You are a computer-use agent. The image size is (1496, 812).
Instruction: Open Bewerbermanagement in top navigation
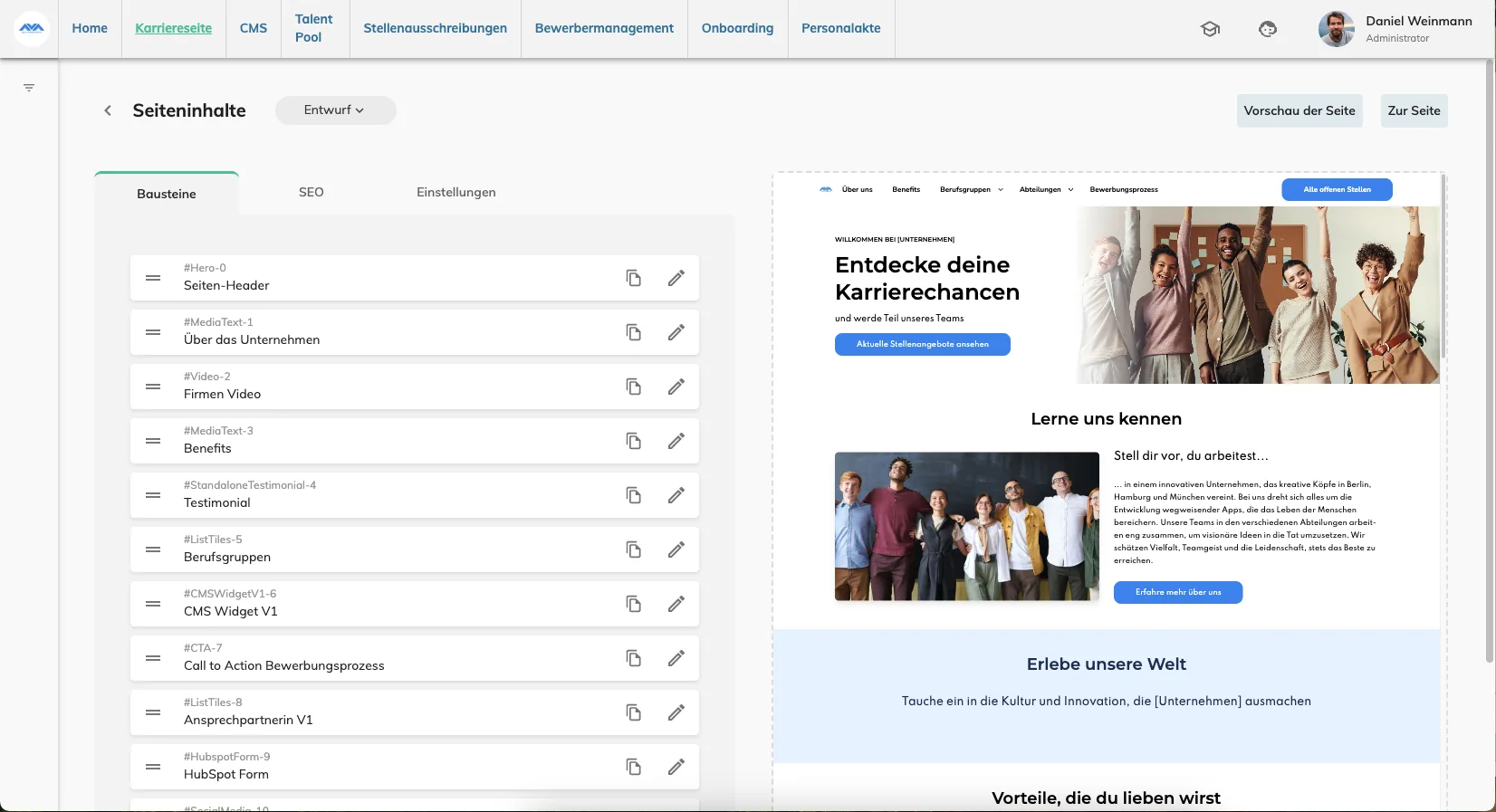604,29
